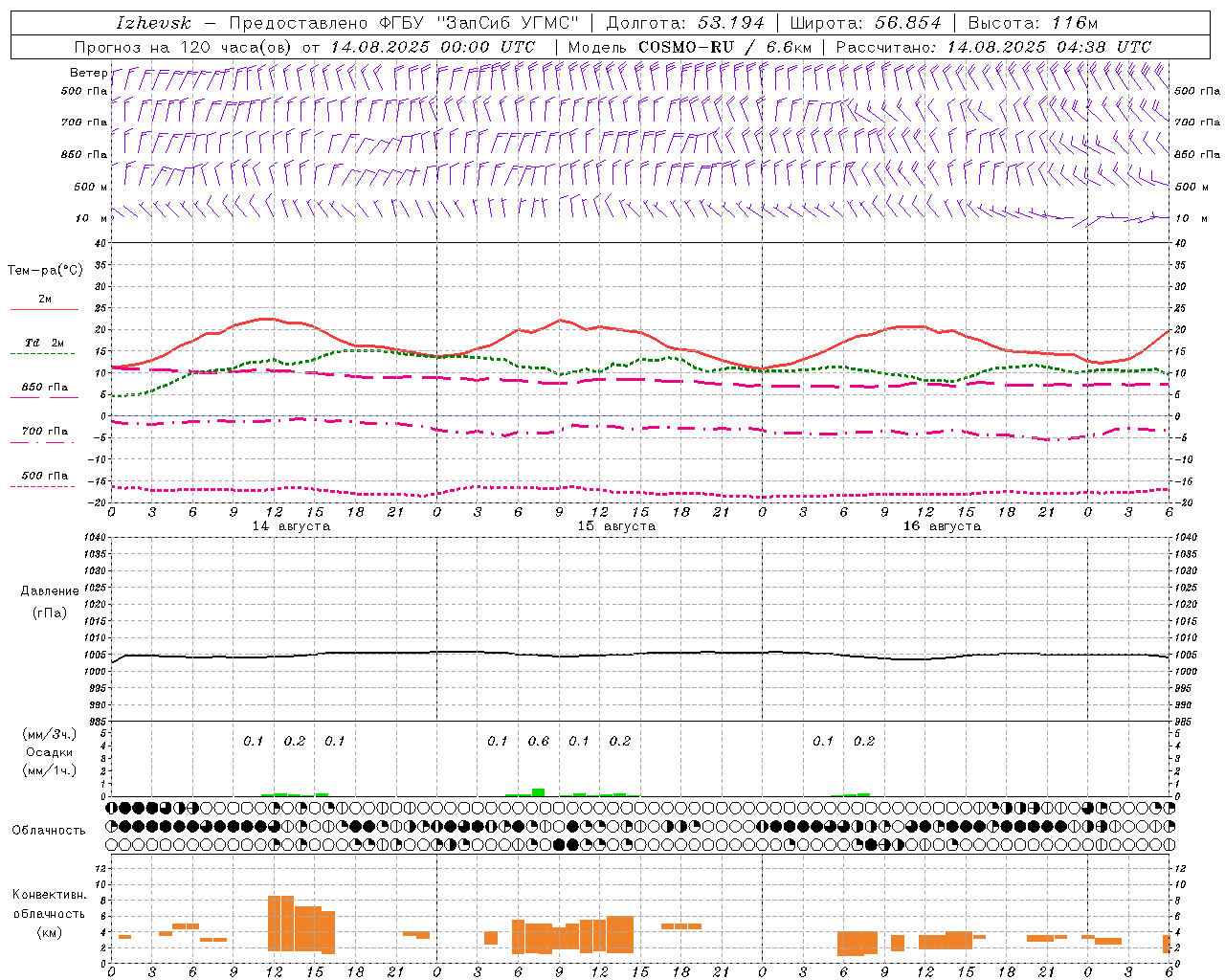
Task: Click the "Тем-ра(°C)" temperature panel label
Action: (x=45, y=271)
